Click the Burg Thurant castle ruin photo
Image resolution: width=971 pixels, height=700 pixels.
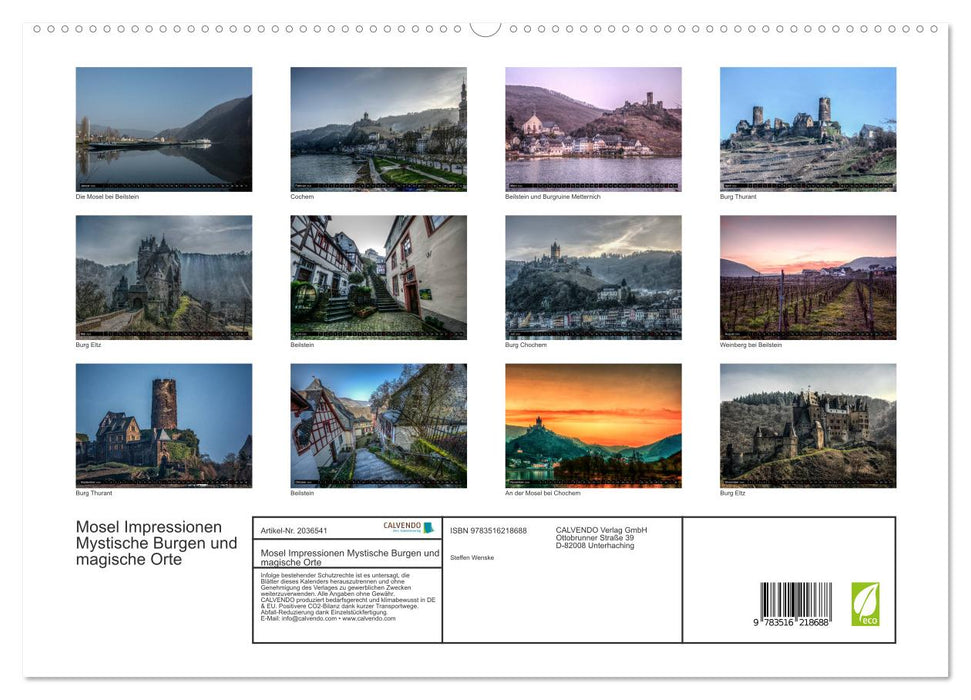(808, 128)
